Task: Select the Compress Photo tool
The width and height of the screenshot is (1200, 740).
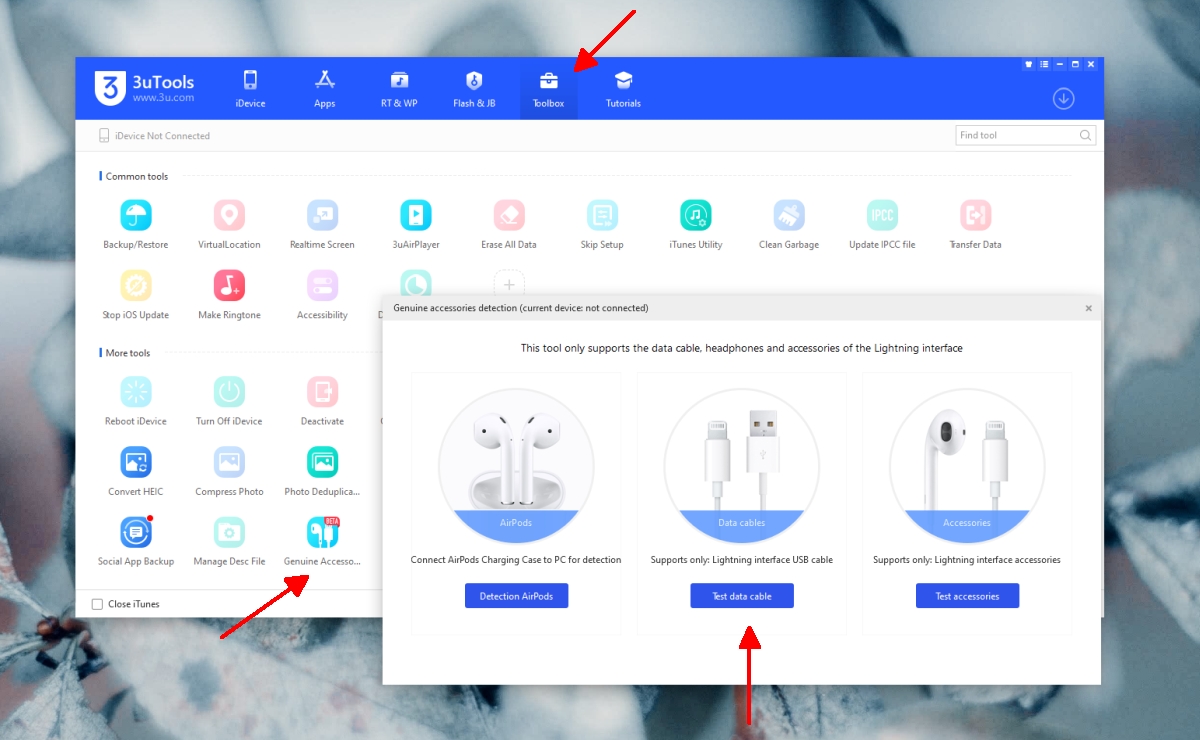Action: [x=228, y=470]
